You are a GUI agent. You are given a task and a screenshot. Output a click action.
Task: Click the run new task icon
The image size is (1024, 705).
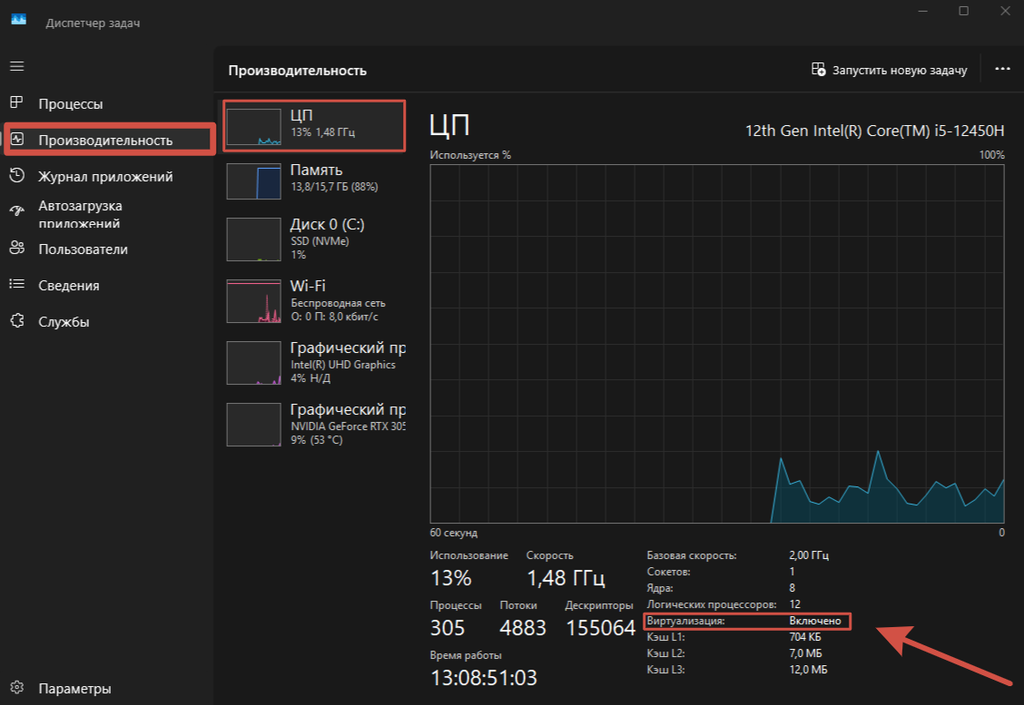point(818,69)
